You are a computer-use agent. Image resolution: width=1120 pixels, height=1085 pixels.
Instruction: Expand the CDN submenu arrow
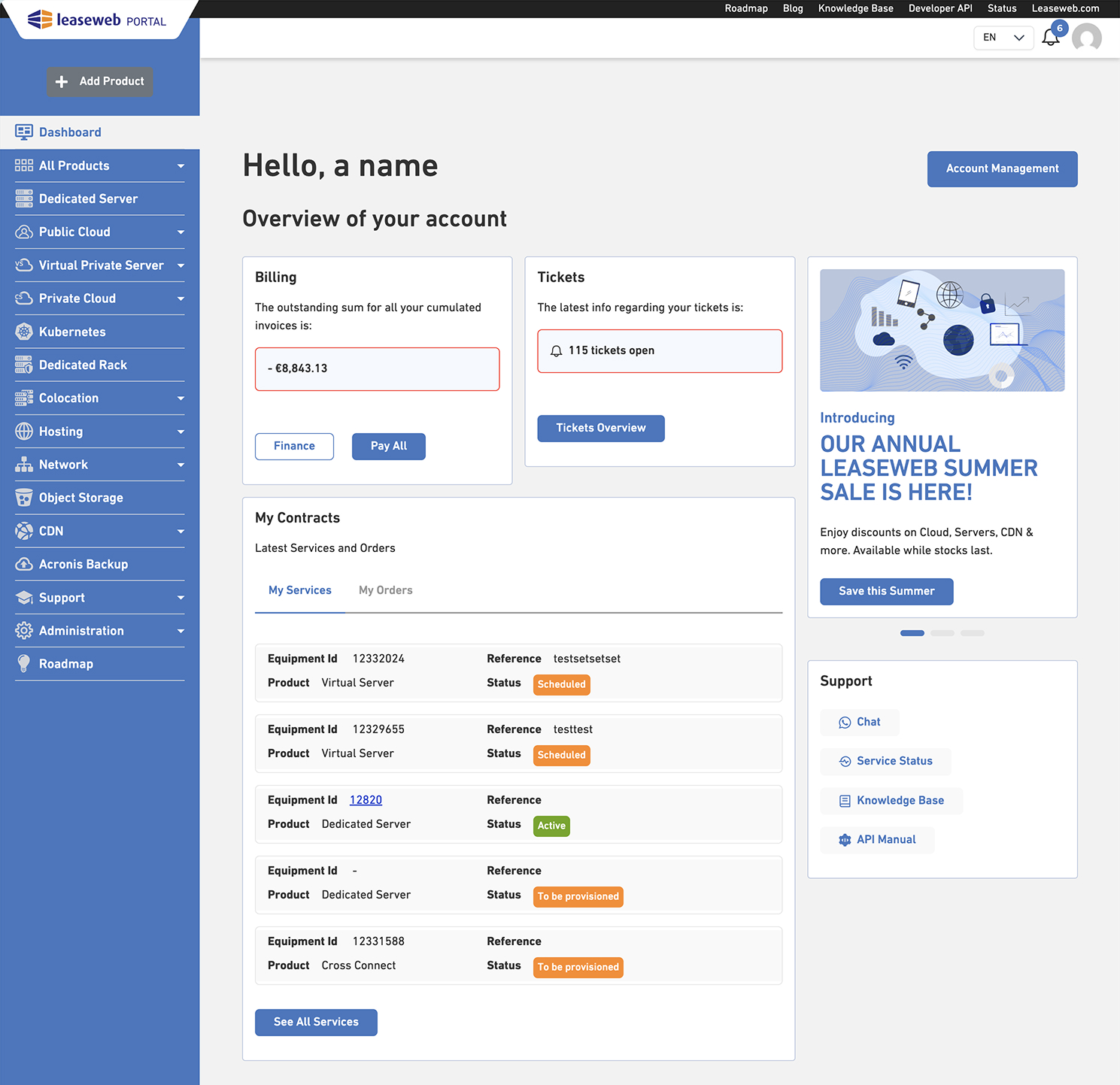point(181,532)
